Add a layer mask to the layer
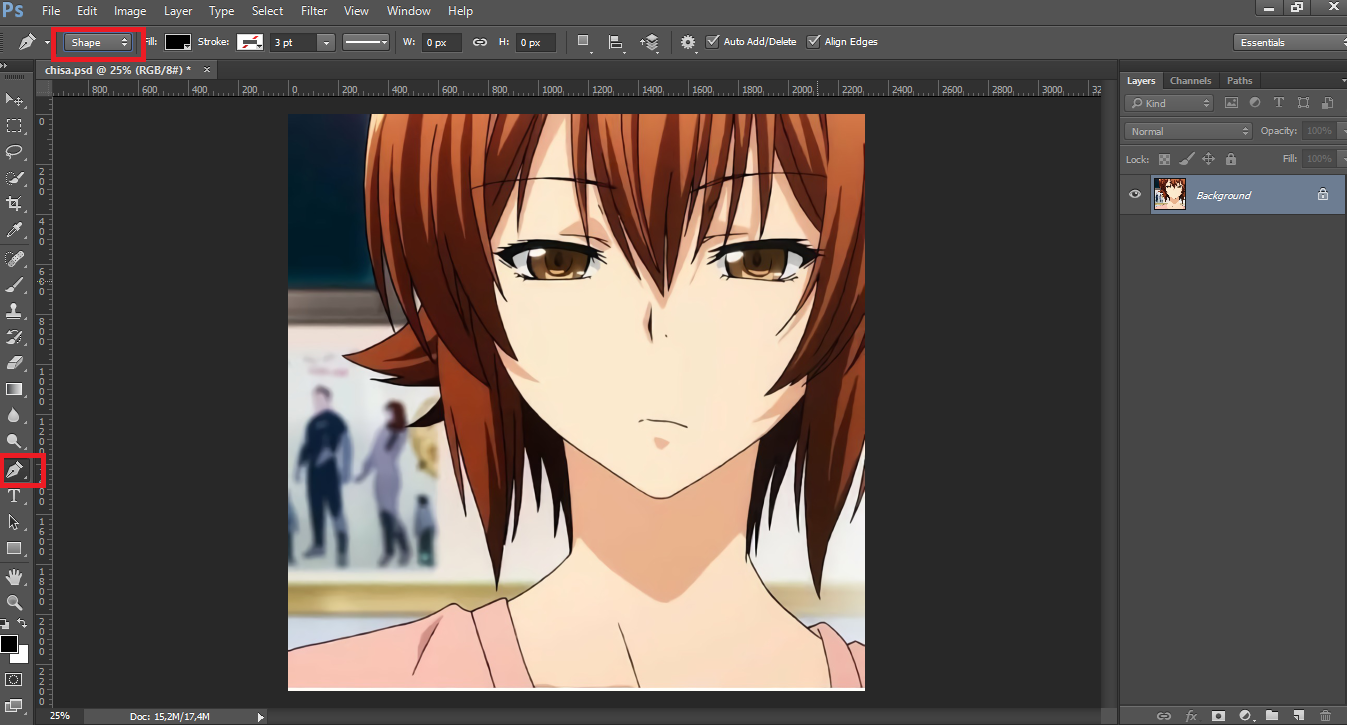 [x=1219, y=716]
